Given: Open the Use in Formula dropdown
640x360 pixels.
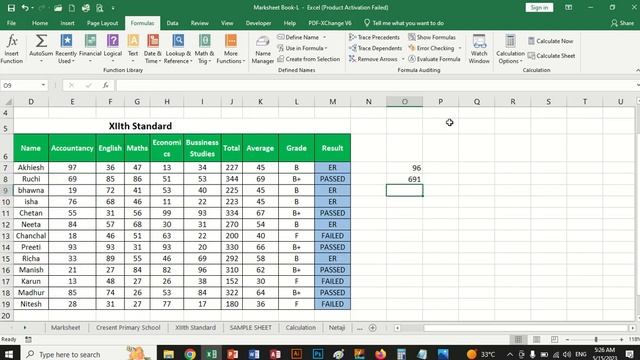Looking at the screenshot, I should click(x=302, y=48).
